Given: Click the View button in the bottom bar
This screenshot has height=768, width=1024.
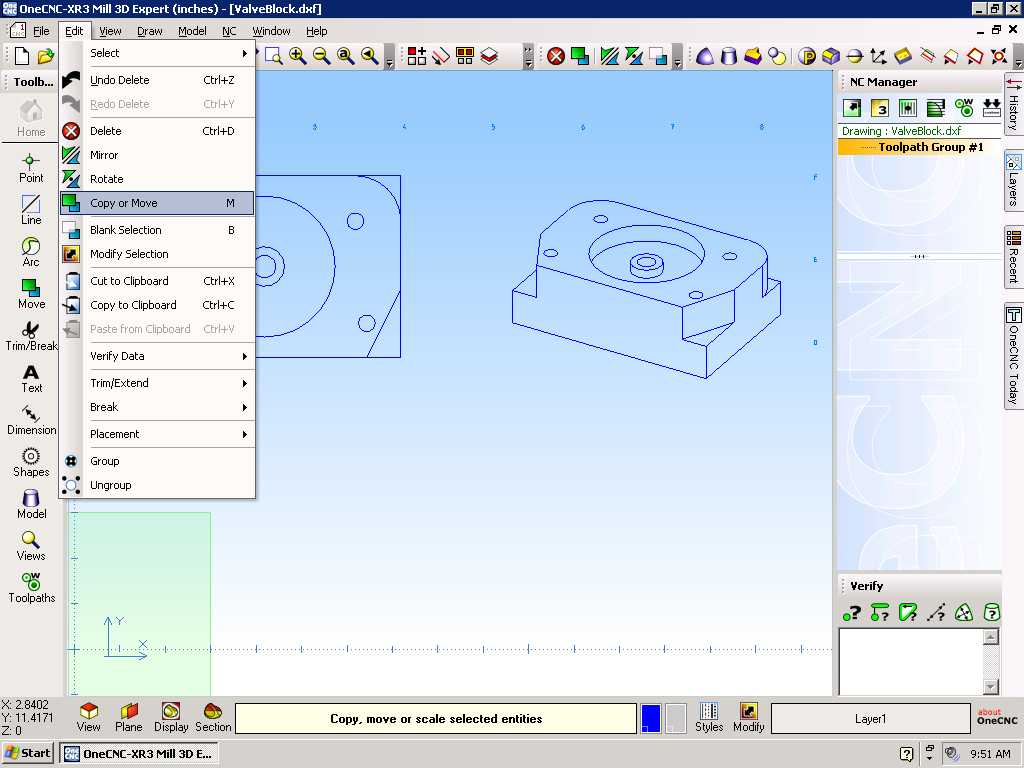Looking at the screenshot, I should click(88, 717).
